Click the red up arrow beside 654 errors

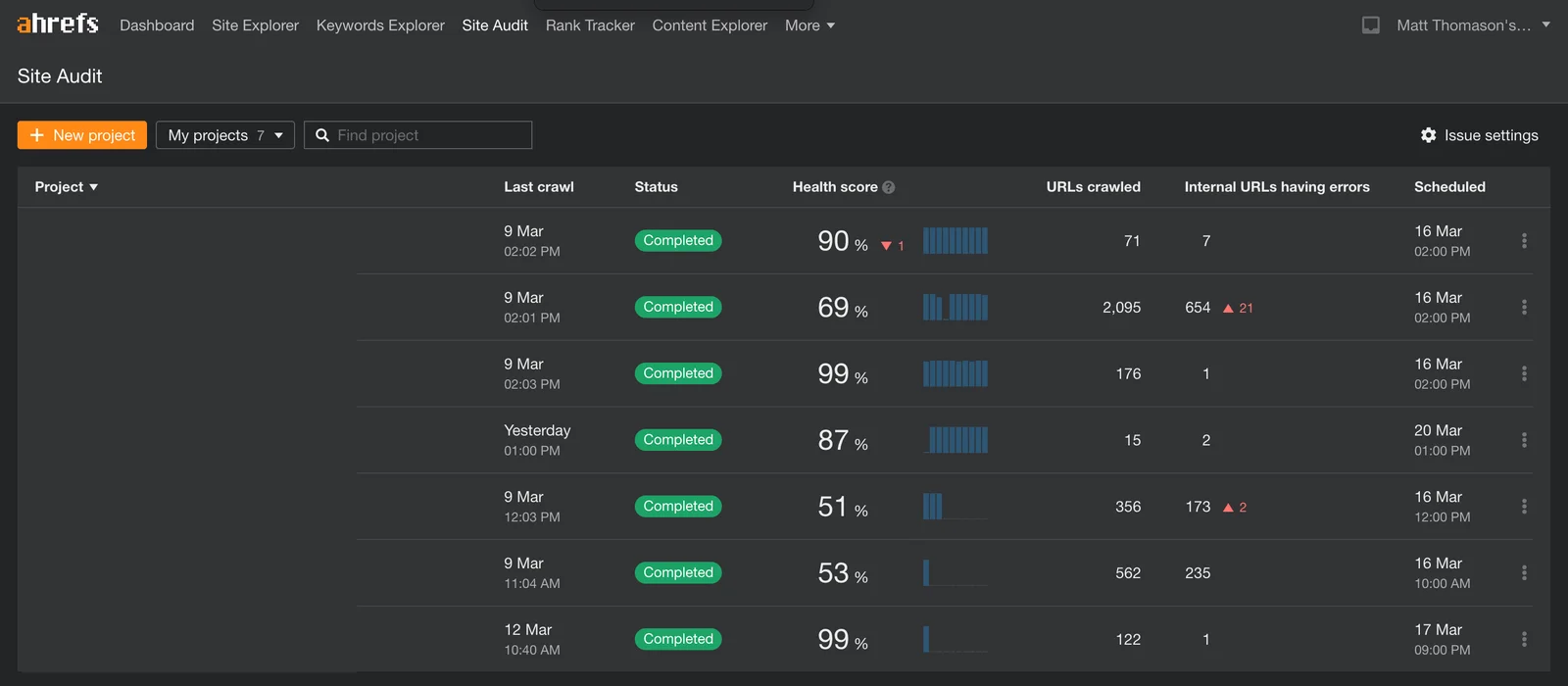1228,308
